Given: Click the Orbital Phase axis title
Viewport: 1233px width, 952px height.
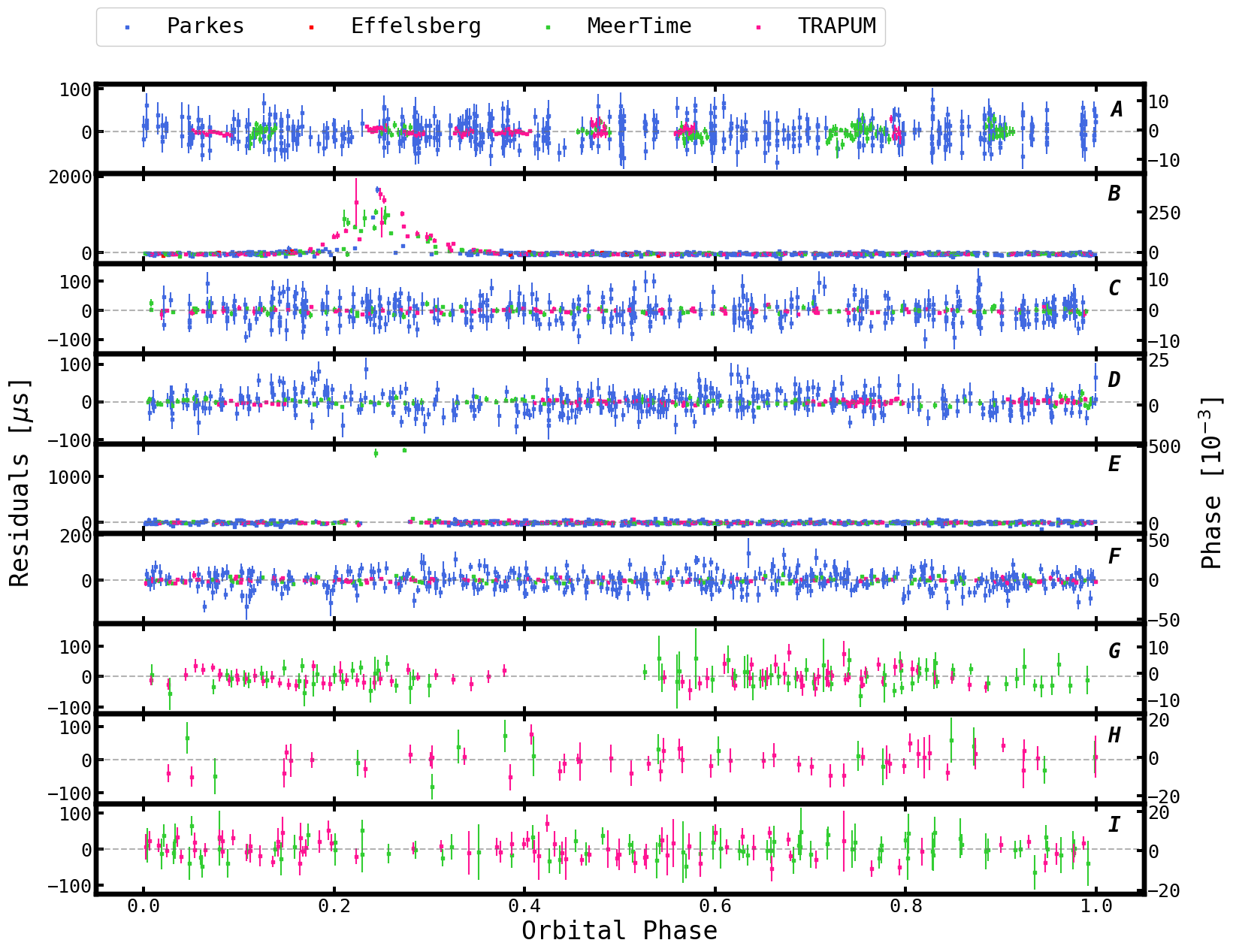Looking at the screenshot, I should point(619,931).
